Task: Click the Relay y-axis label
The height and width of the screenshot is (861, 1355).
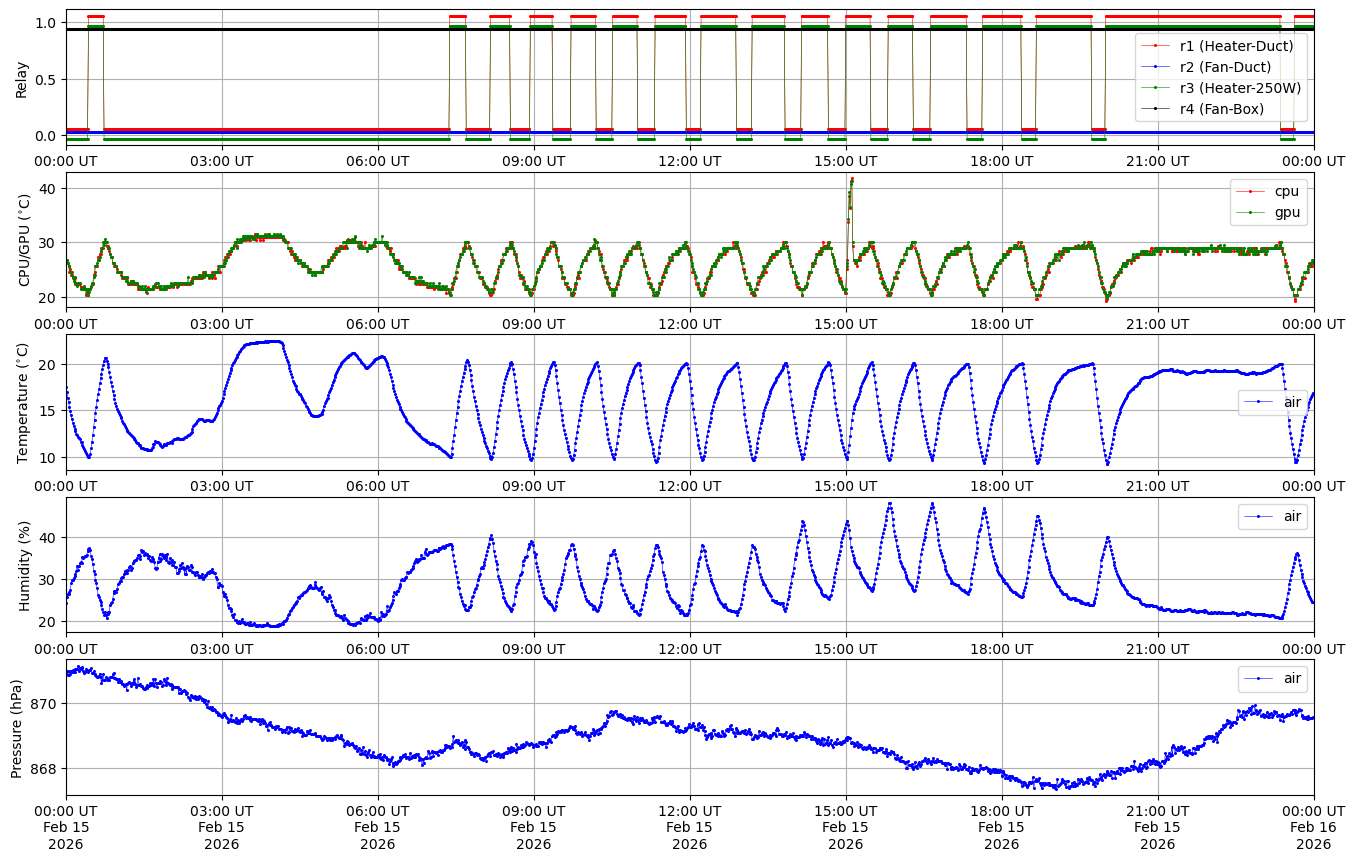Action: [21, 78]
